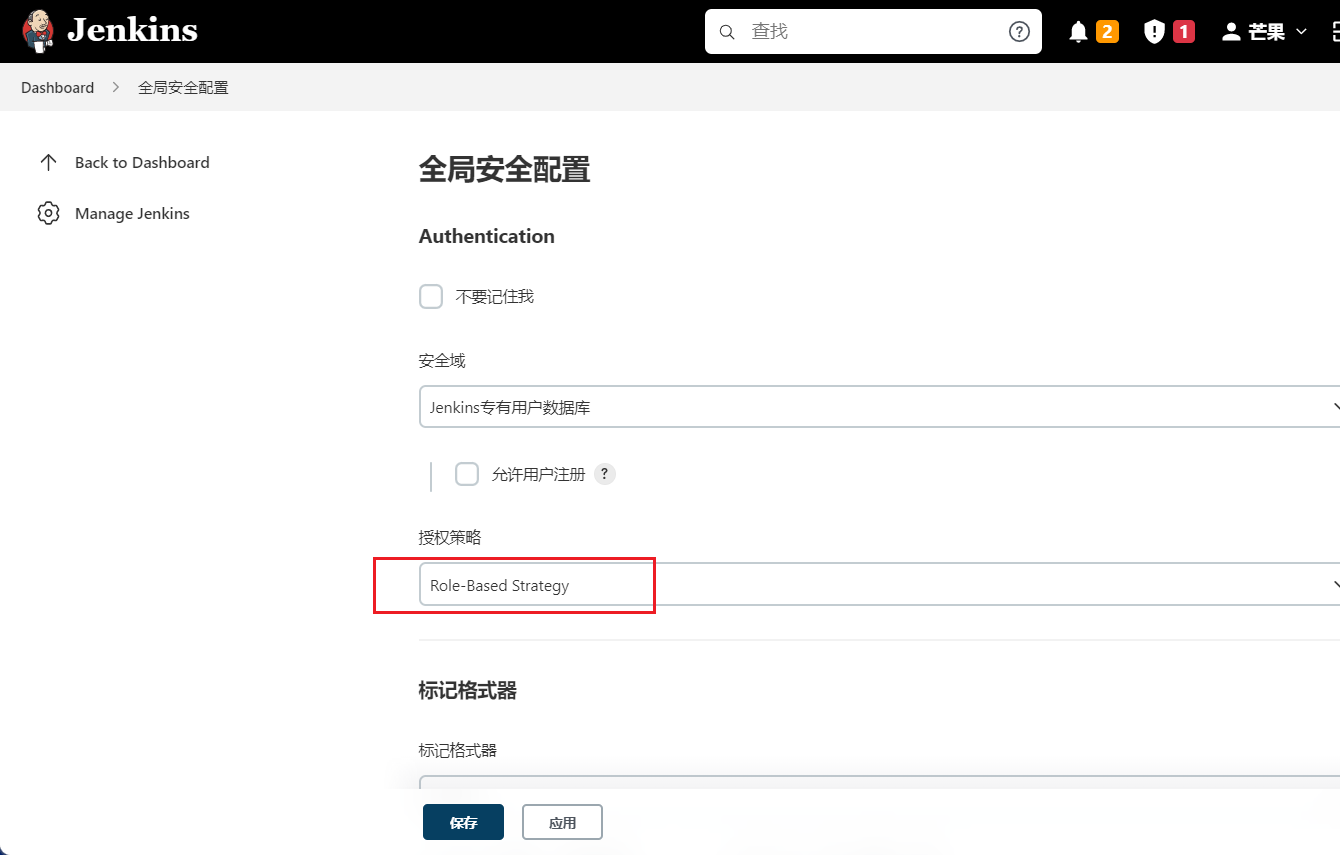Click the 全局安全配置 breadcrumb
The width and height of the screenshot is (1340, 855).
coord(183,87)
